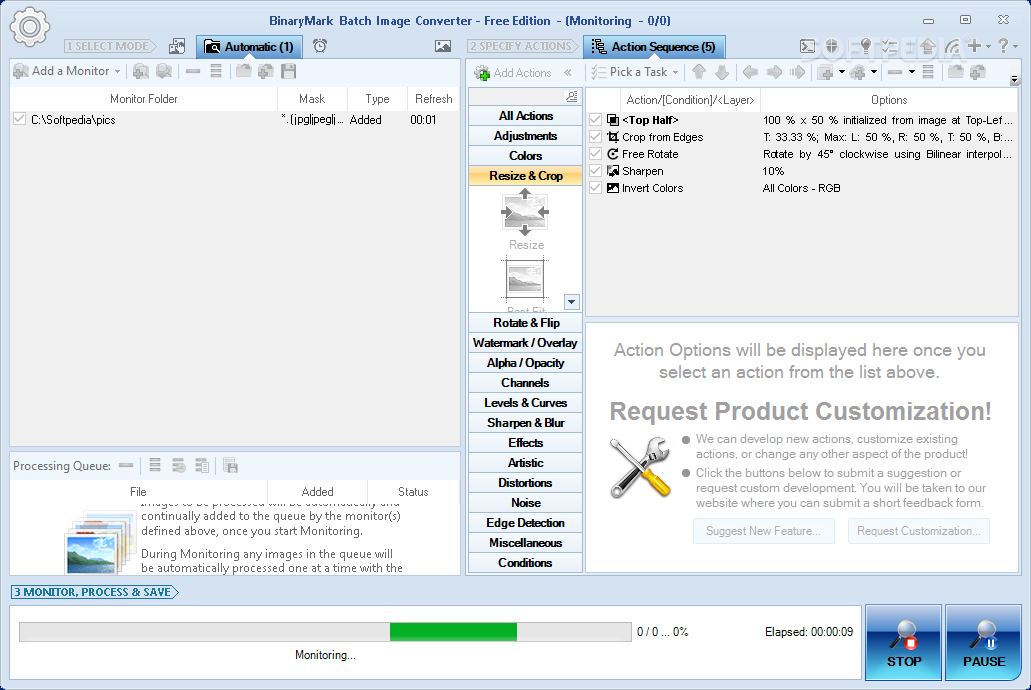Move selected action down
Image resolution: width=1031 pixels, height=690 pixels.
pyautogui.click(x=722, y=72)
